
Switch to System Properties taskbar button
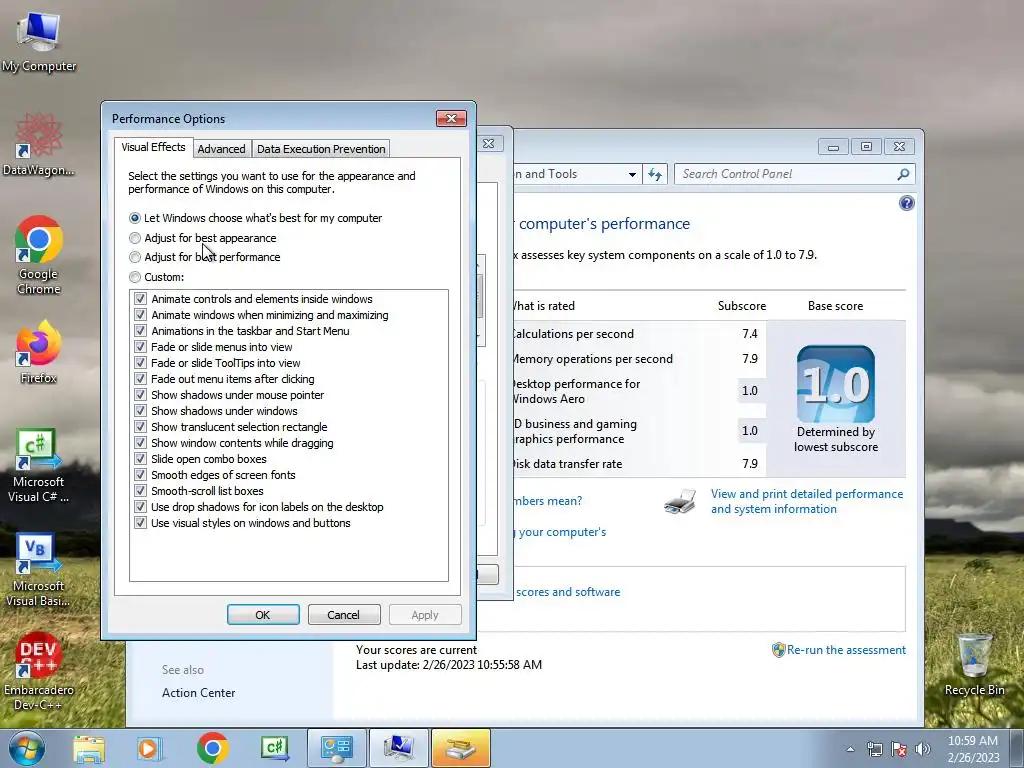[398, 748]
